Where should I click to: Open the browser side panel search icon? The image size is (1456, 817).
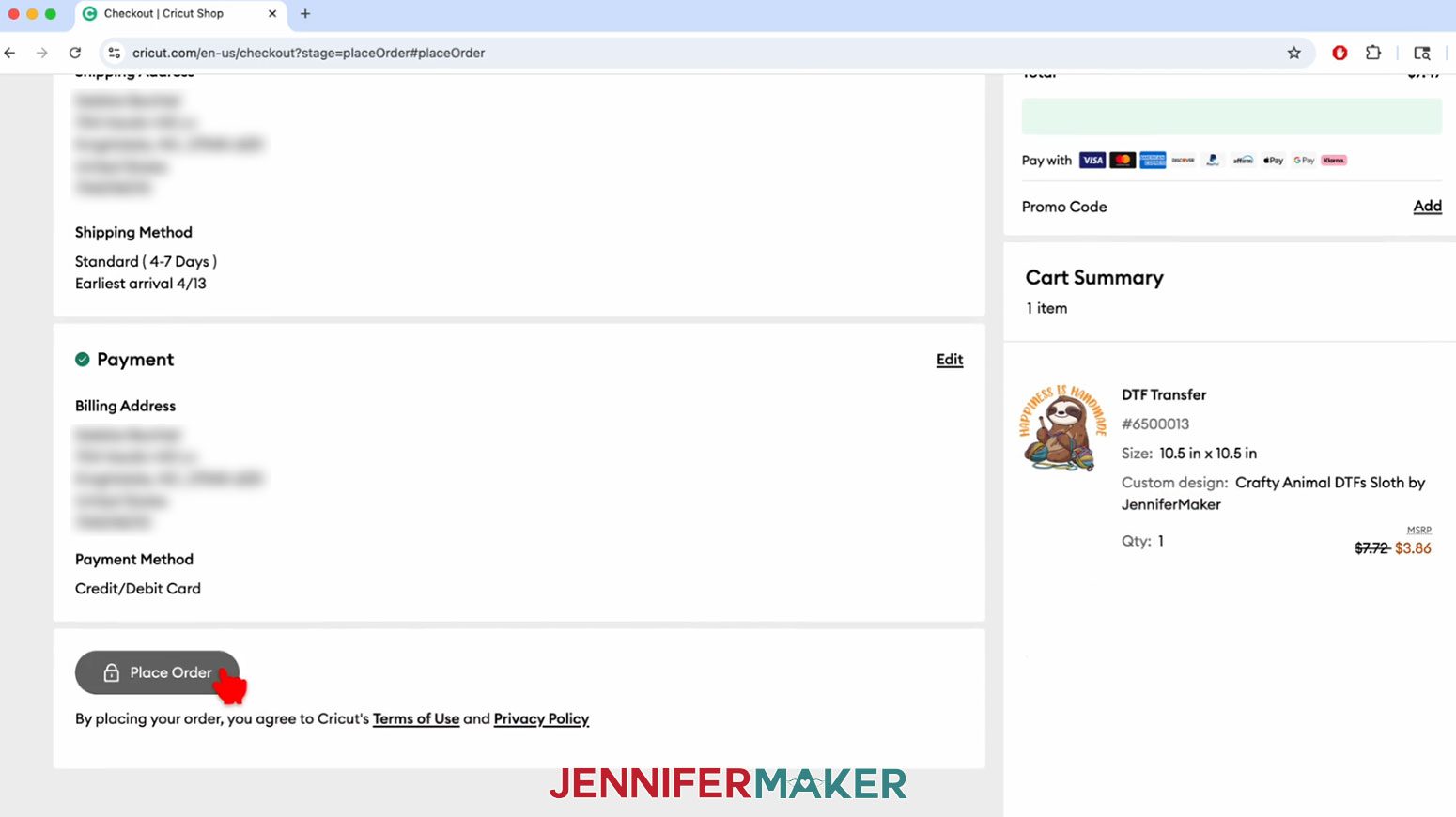point(1422,53)
